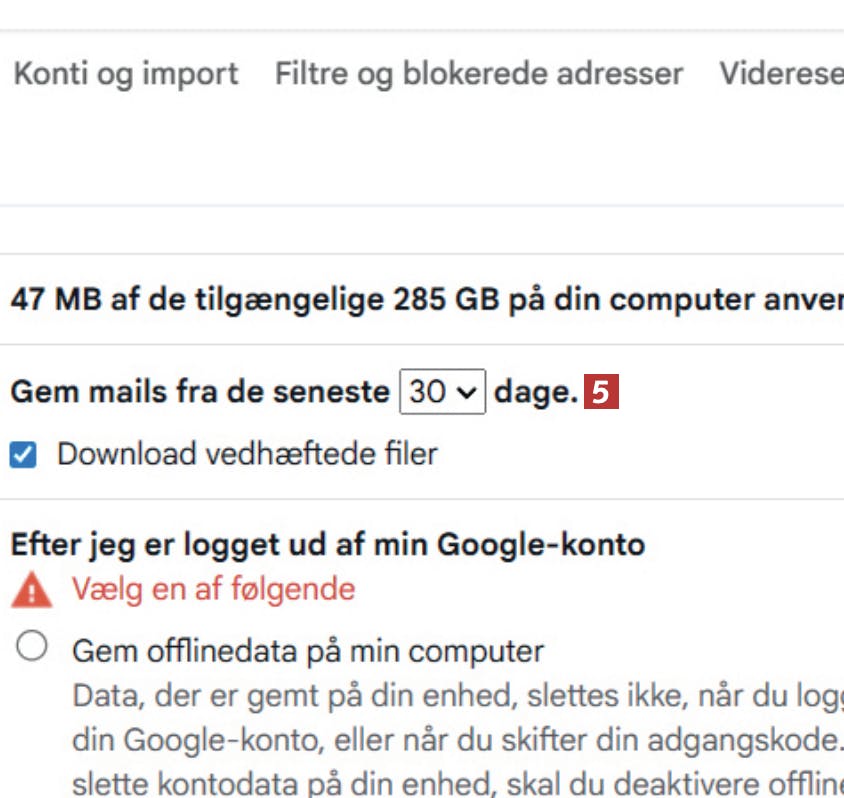Click the Efter jeg er logget ud heading
The height and width of the screenshot is (798, 844).
pos(327,544)
